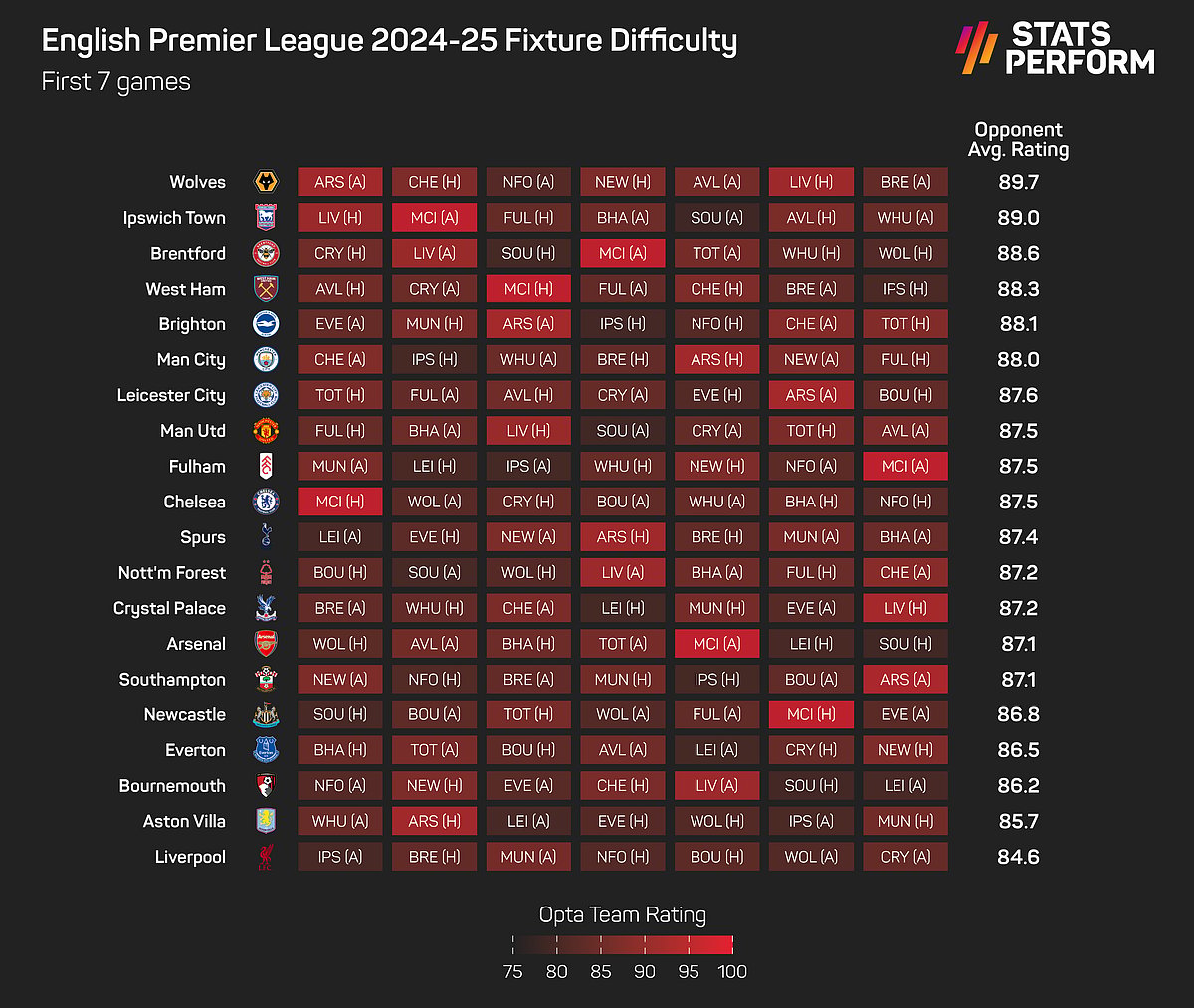
Task: Select the Arsenal club badge
Action: coord(266,644)
